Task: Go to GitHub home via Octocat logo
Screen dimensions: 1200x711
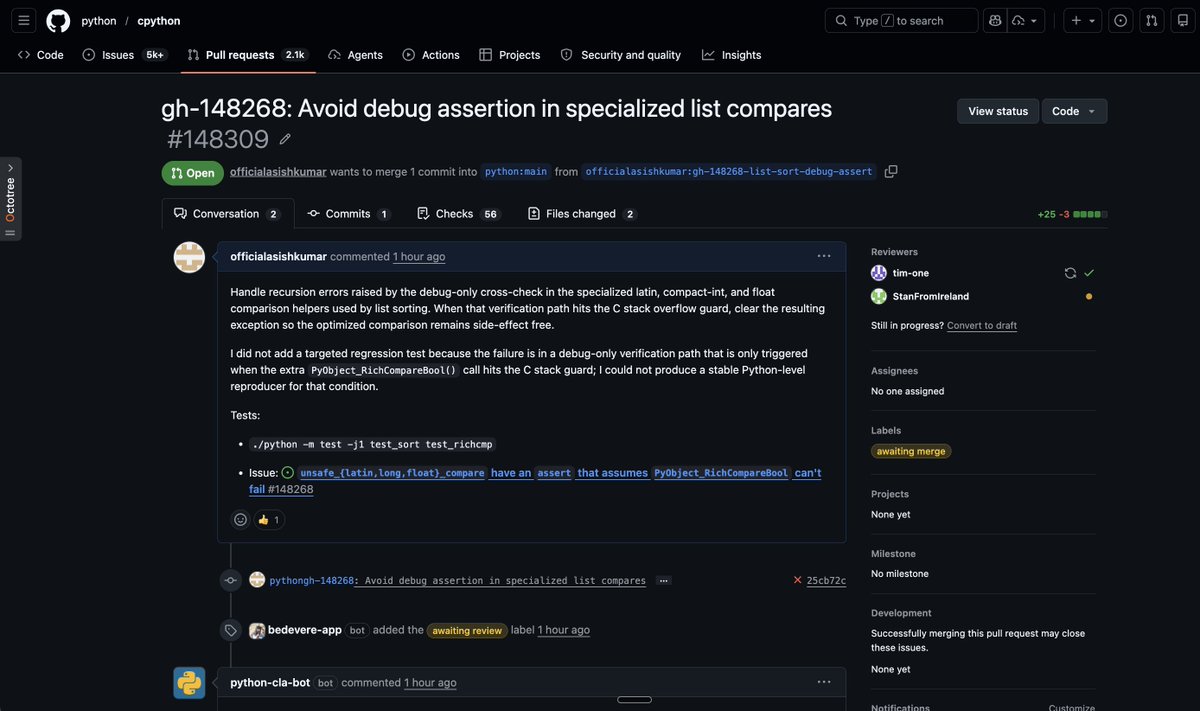Action: coord(58,20)
